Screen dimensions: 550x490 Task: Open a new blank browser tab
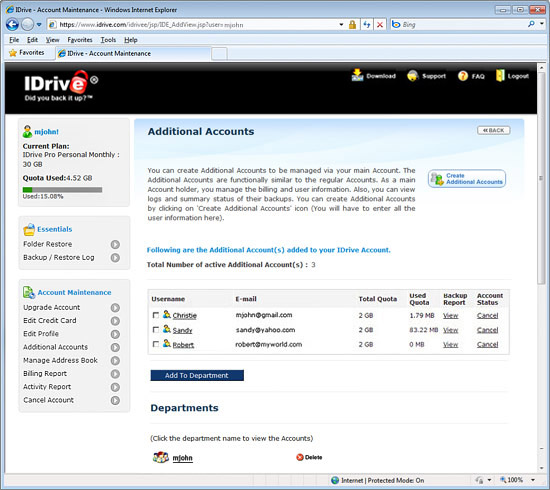point(219,54)
